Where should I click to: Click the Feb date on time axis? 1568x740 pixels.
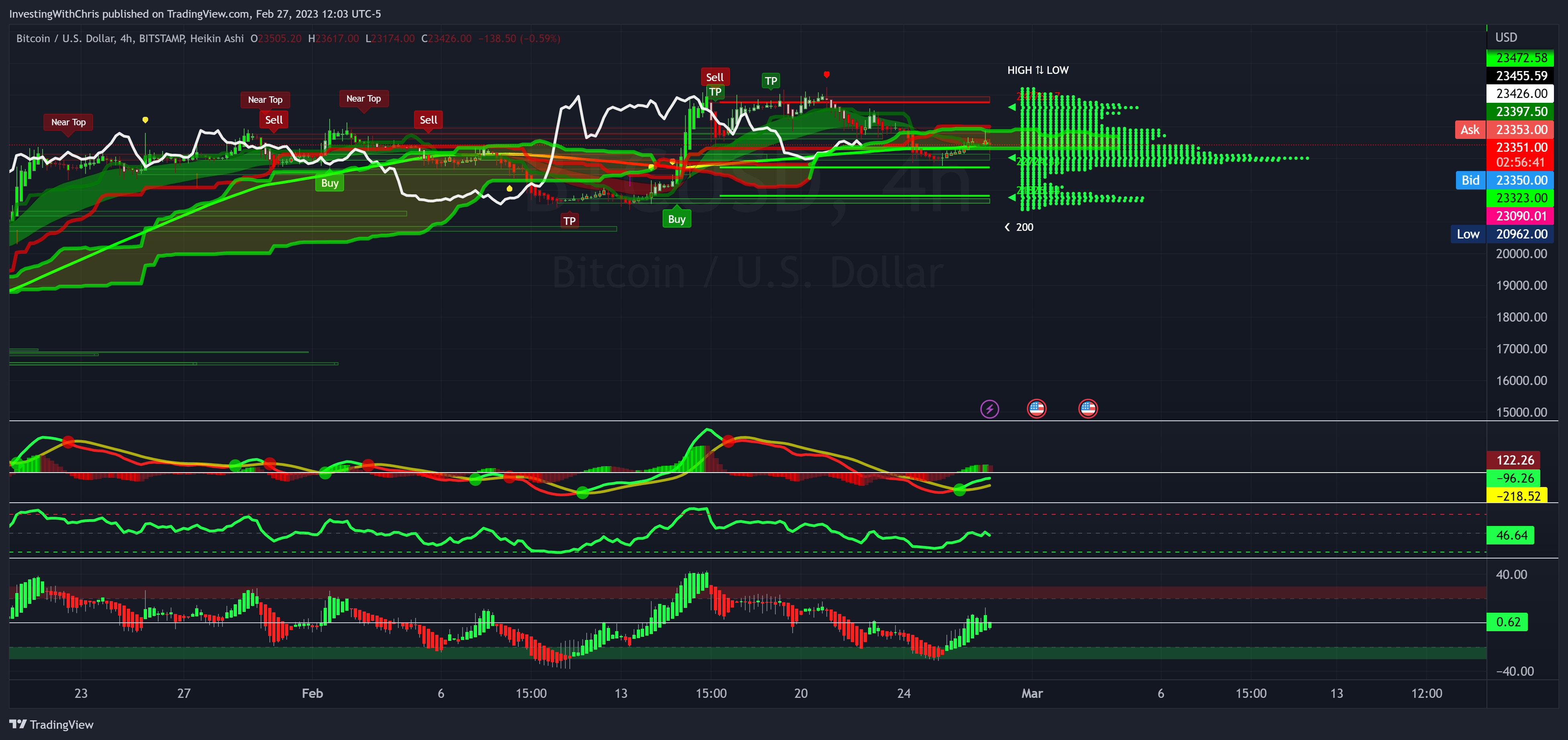pyautogui.click(x=312, y=693)
